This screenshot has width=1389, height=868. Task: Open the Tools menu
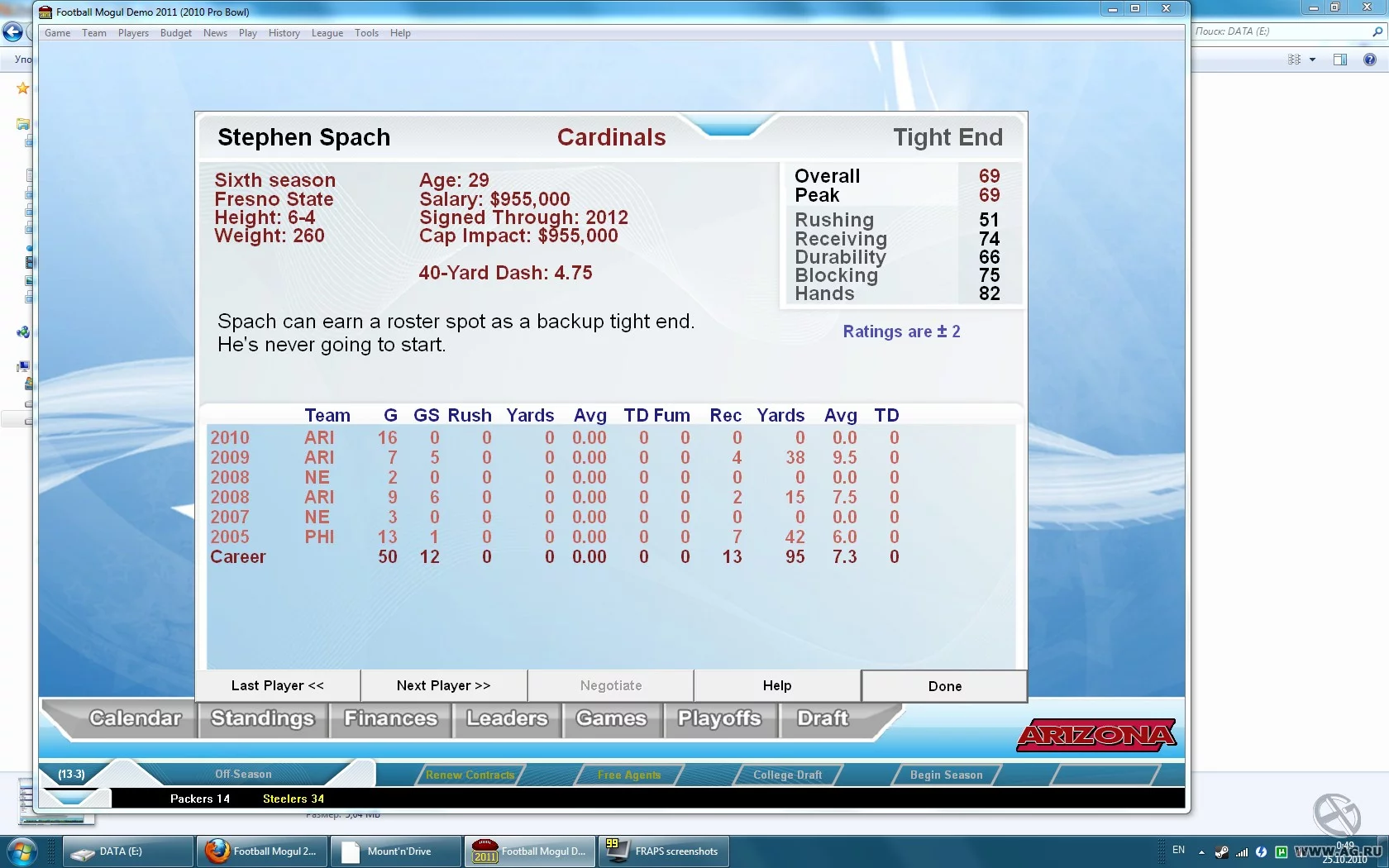coord(366,33)
